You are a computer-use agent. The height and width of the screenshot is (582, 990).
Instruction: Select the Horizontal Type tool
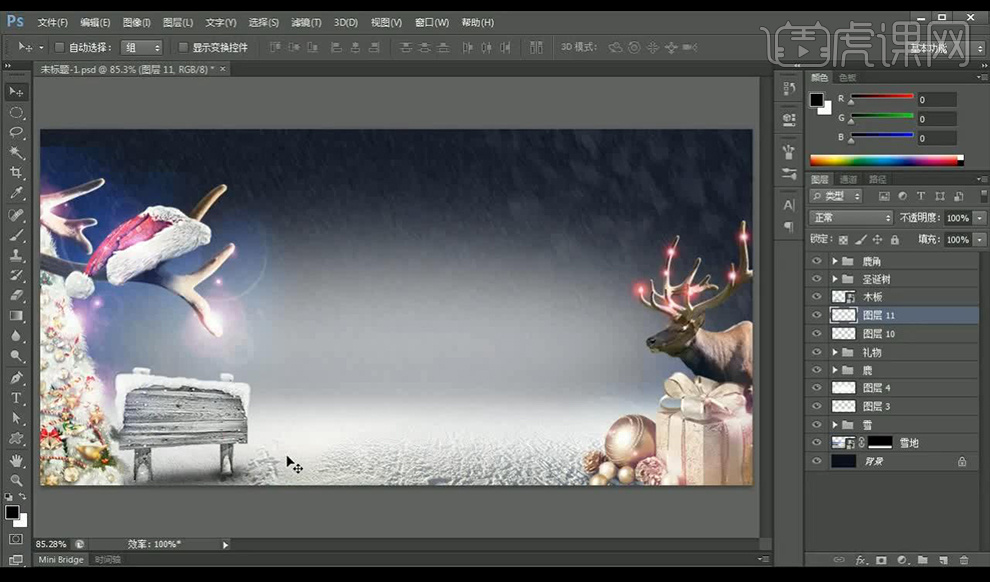coord(16,398)
